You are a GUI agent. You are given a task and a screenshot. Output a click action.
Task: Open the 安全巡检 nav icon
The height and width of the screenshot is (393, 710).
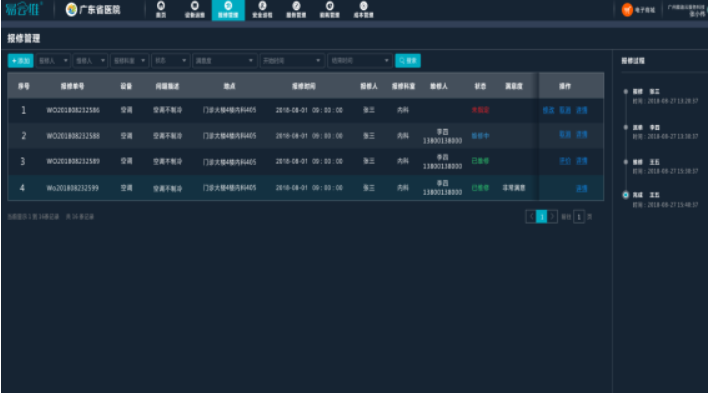click(262, 6)
